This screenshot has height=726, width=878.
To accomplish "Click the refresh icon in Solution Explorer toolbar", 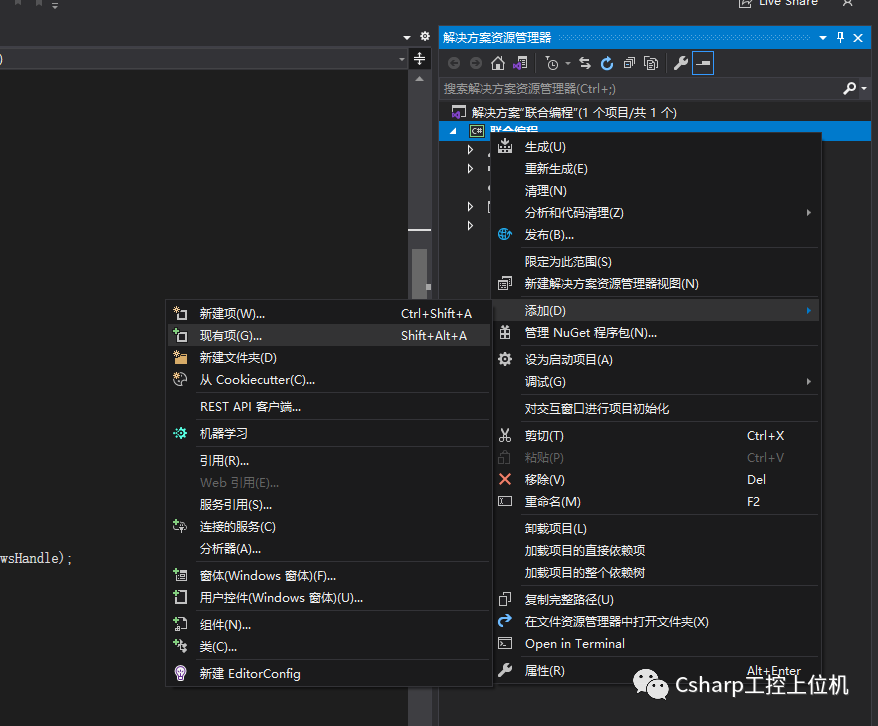I will click(x=607, y=63).
